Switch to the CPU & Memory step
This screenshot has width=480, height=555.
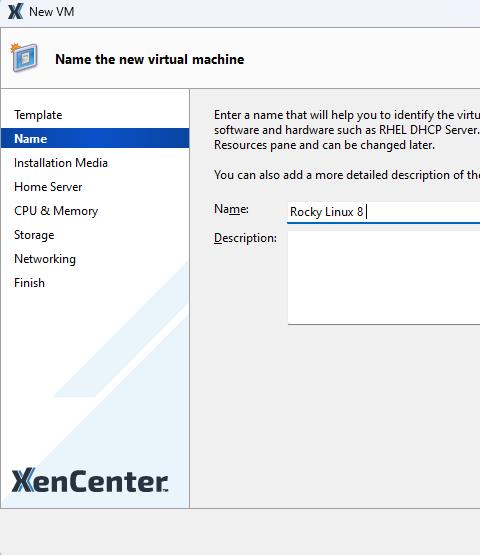56,211
